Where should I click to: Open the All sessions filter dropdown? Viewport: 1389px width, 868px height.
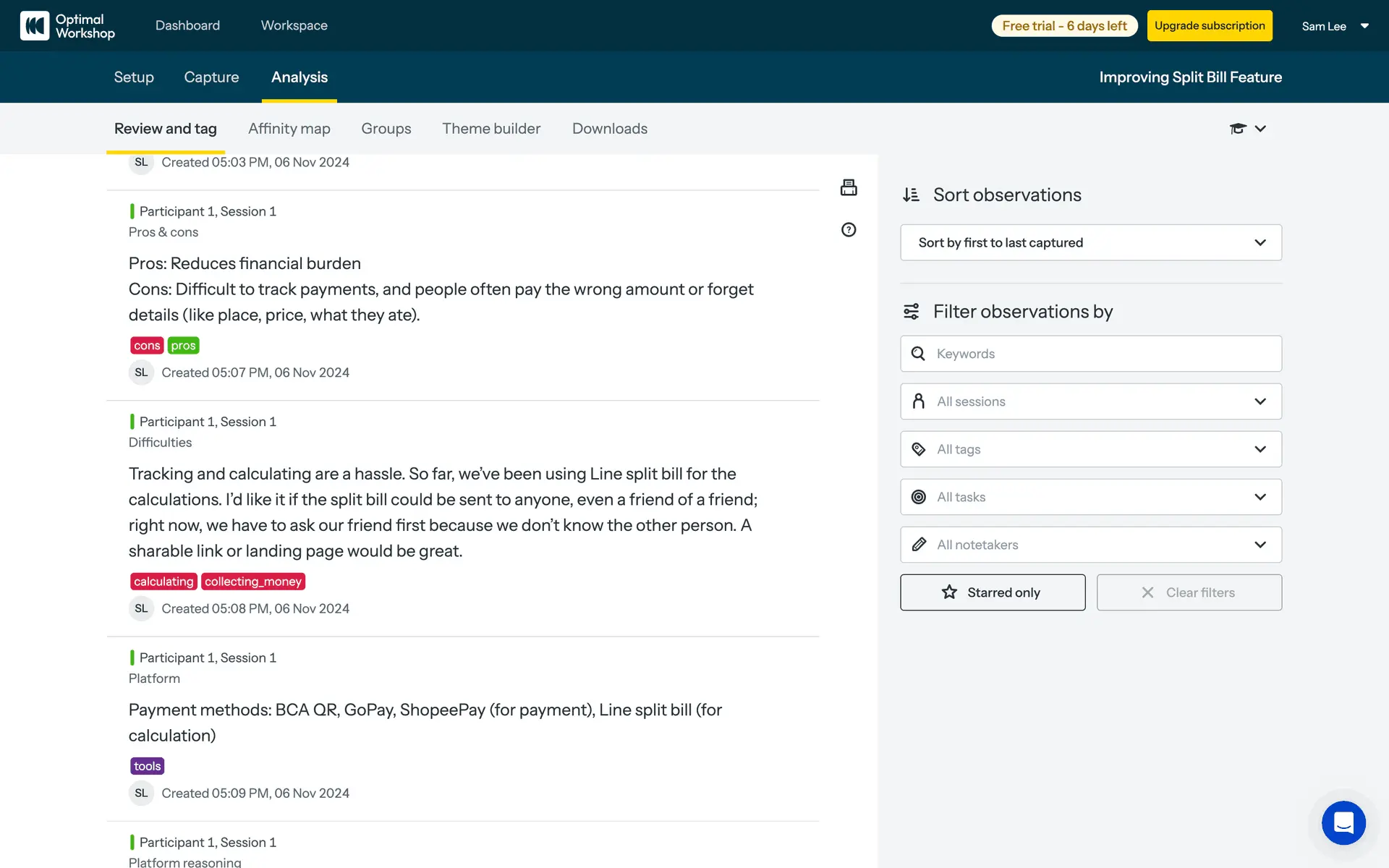tap(1090, 401)
